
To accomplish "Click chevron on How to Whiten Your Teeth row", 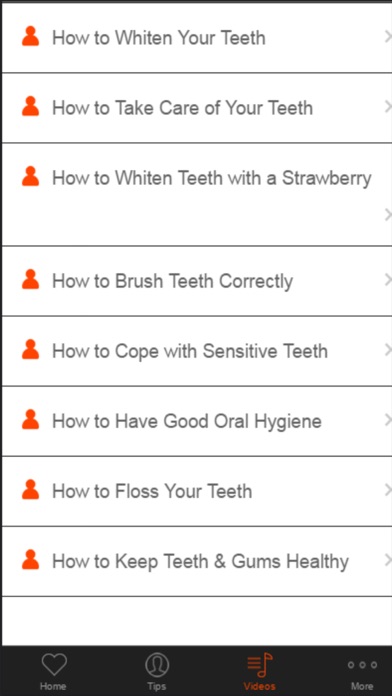I will click(388, 37).
